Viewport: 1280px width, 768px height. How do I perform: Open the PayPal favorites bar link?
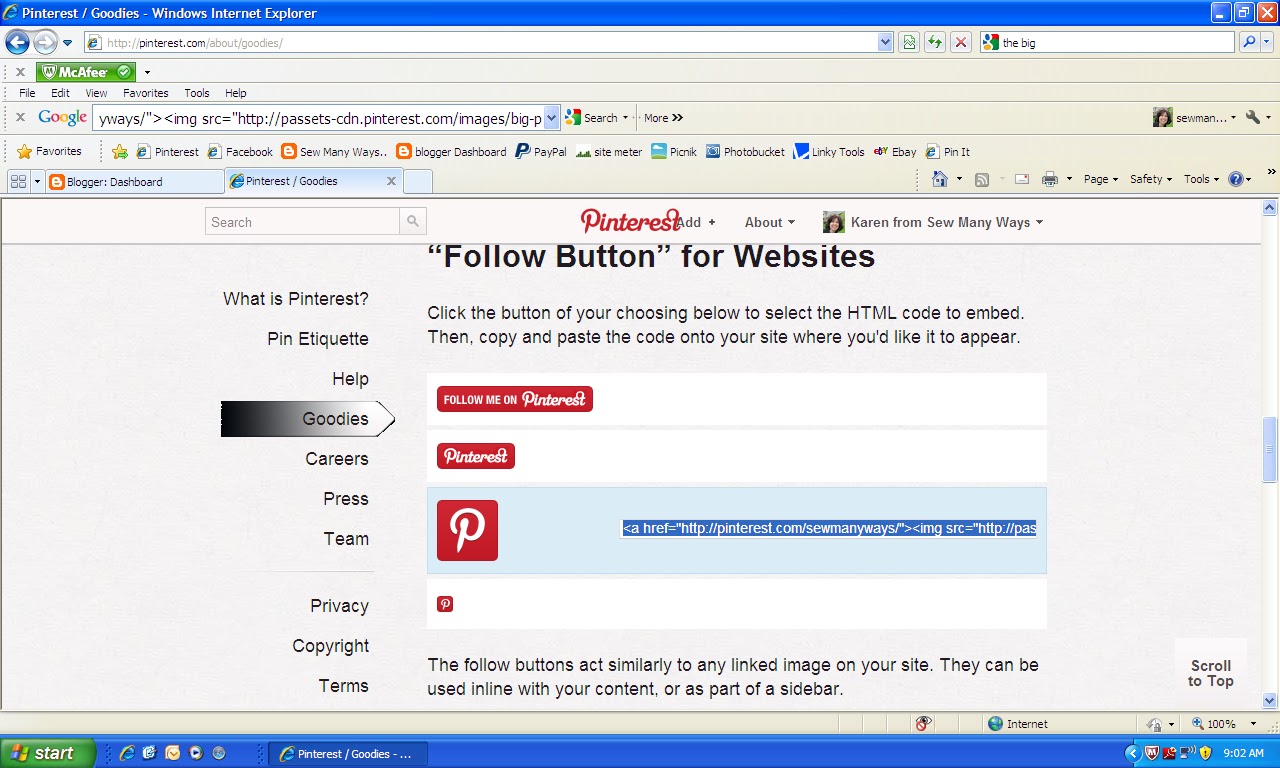[x=540, y=152]
